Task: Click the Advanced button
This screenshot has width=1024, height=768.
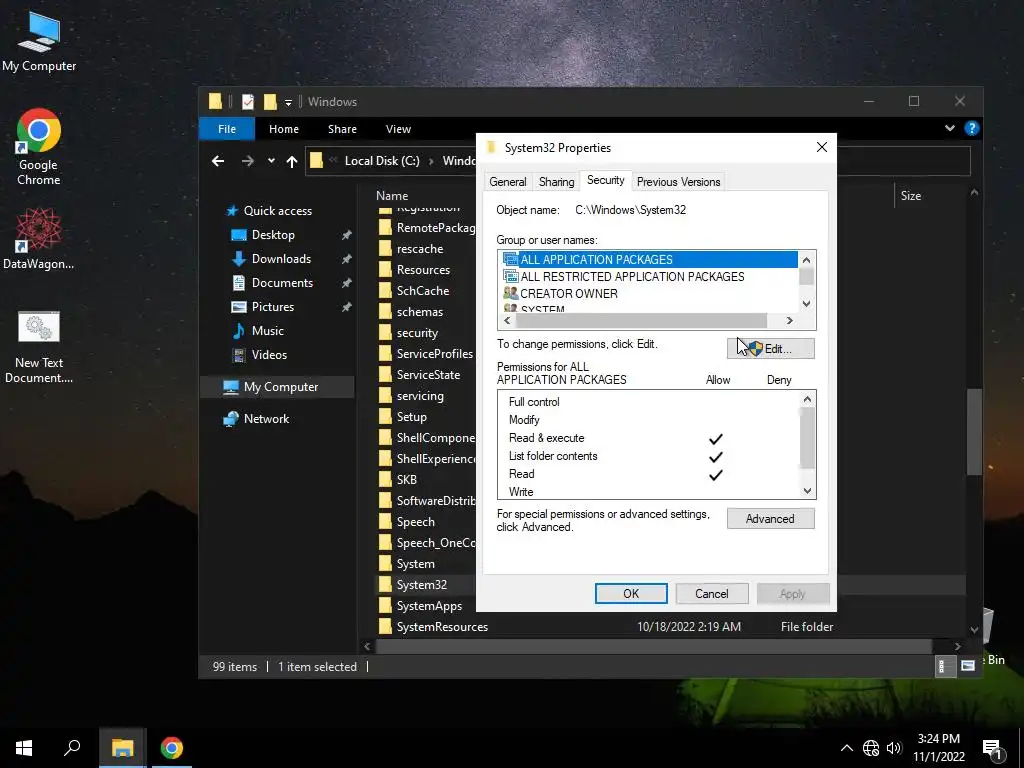Action: pyautogui.click(x=771, y=519)
